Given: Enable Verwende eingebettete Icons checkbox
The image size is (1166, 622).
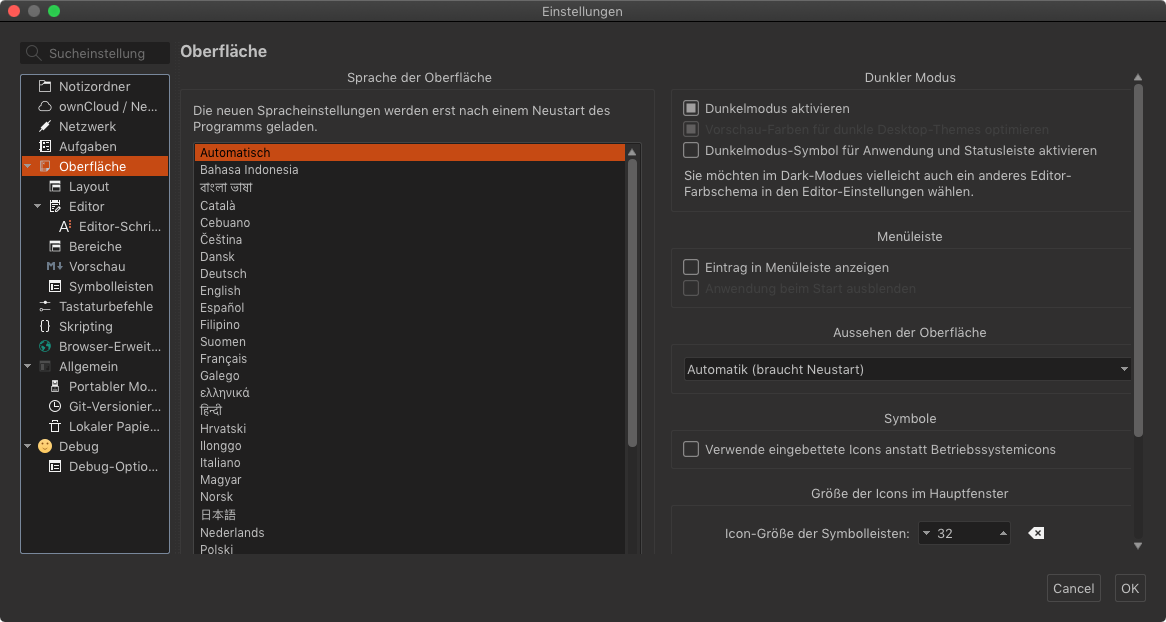Looking at the screenshot, I should tap(691, 449).
